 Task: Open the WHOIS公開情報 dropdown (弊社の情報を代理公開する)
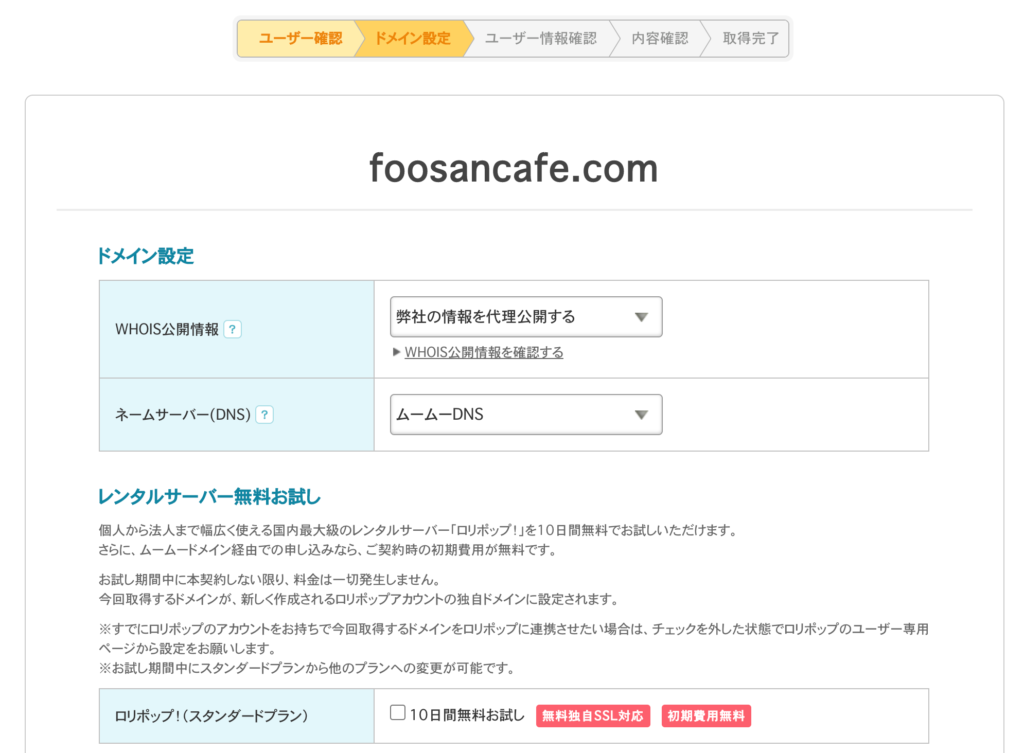(526, 317)
